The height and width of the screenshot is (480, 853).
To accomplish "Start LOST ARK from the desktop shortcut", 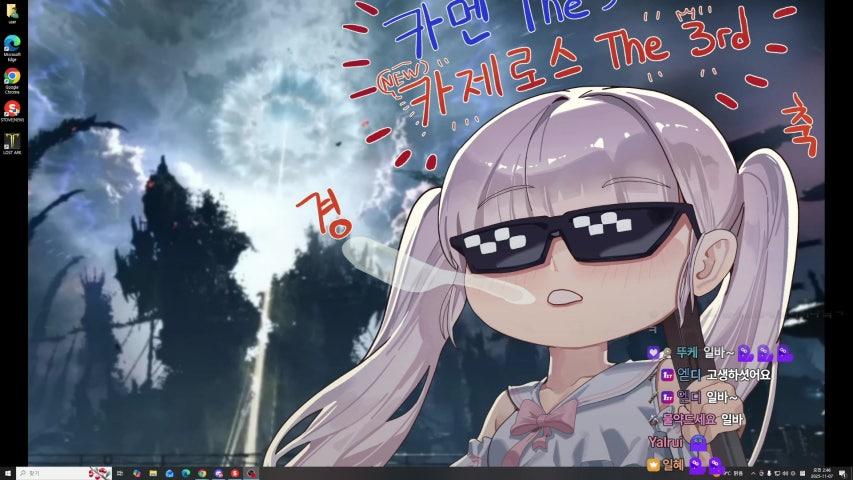I will coord(12,144).
